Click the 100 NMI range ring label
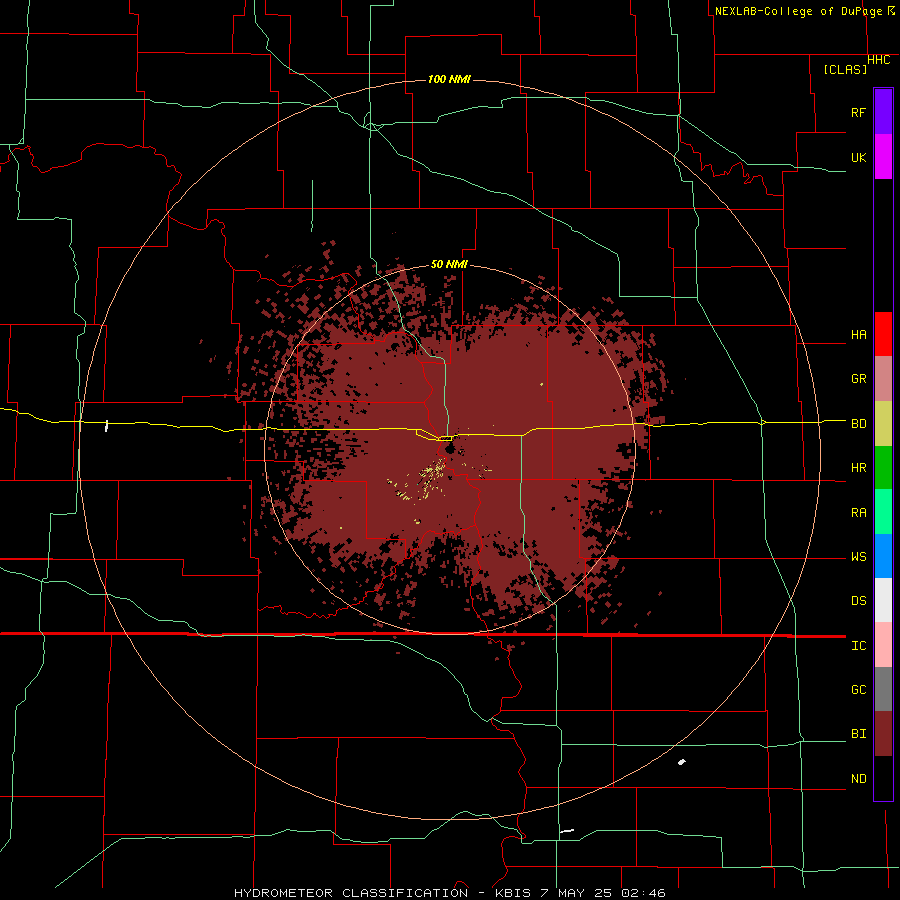900x900 pixels. point(449,79)
